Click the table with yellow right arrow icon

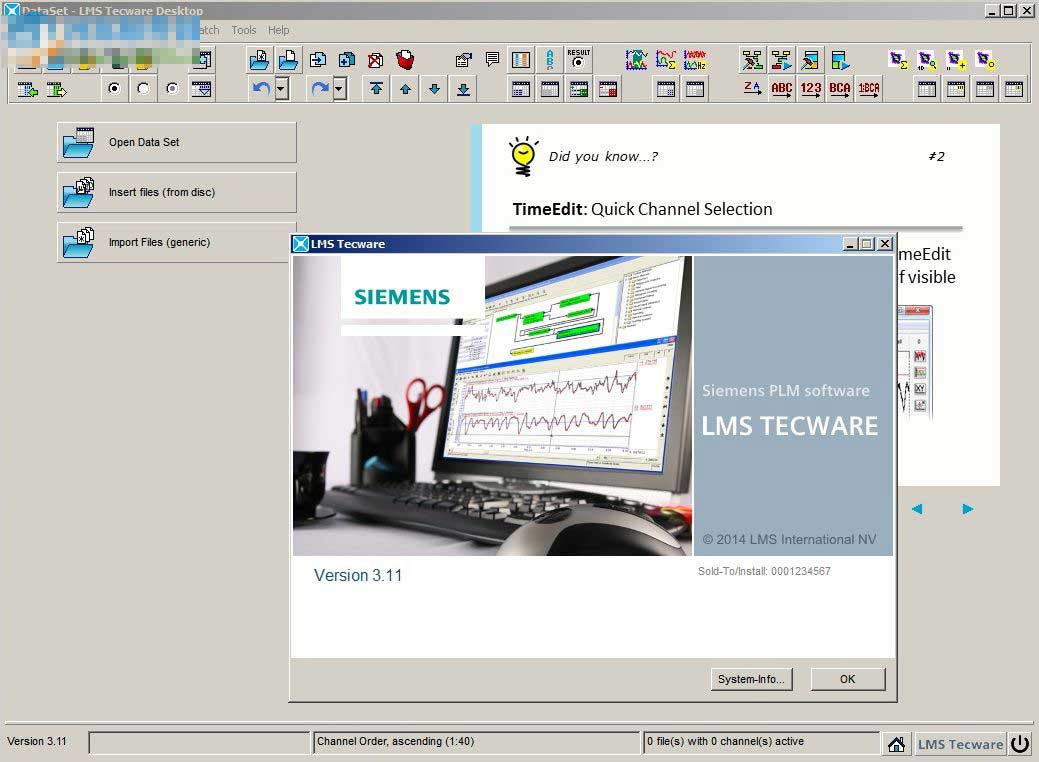[56, 89]
